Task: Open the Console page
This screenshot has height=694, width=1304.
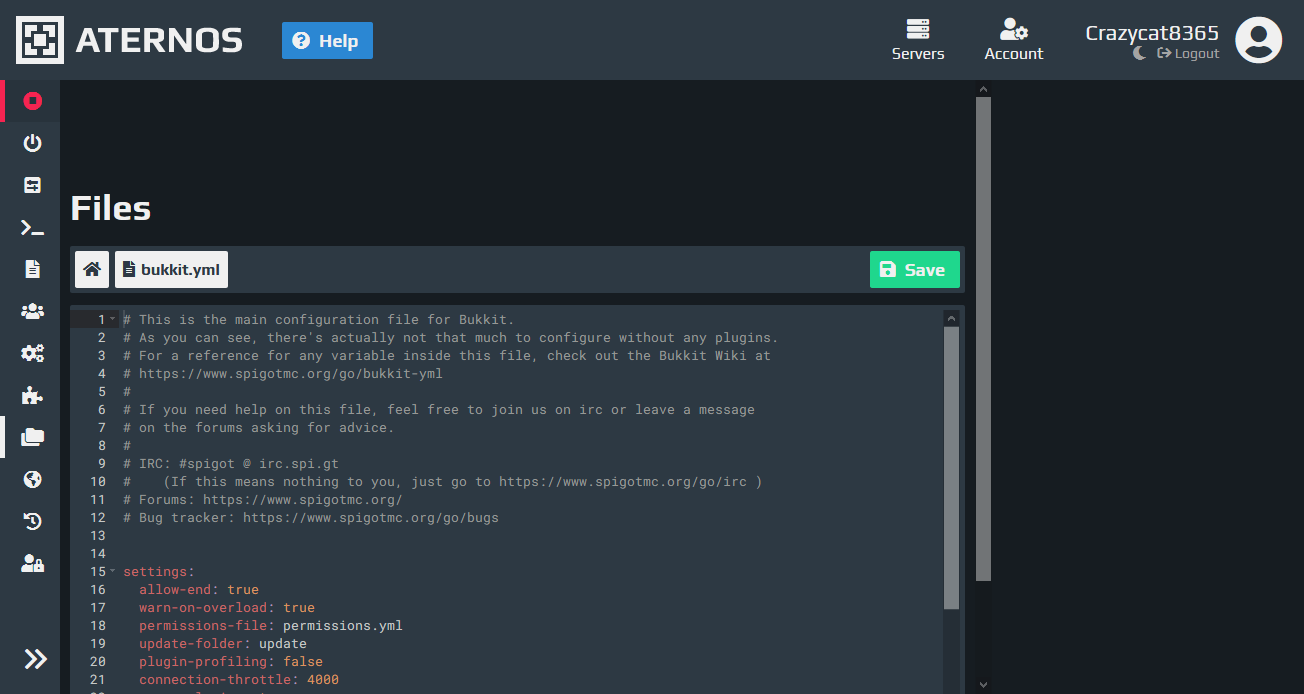Action: 33,228
